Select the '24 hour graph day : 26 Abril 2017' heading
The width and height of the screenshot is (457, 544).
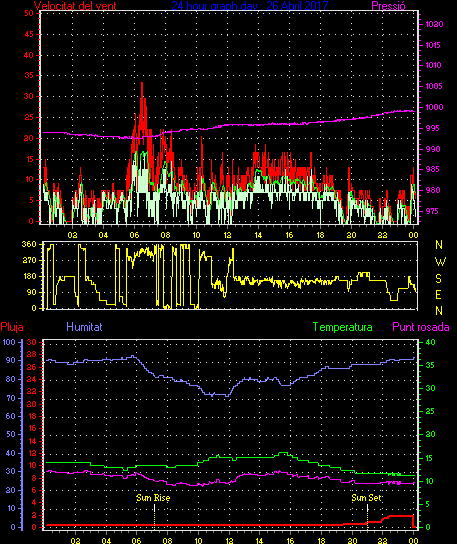249,6
